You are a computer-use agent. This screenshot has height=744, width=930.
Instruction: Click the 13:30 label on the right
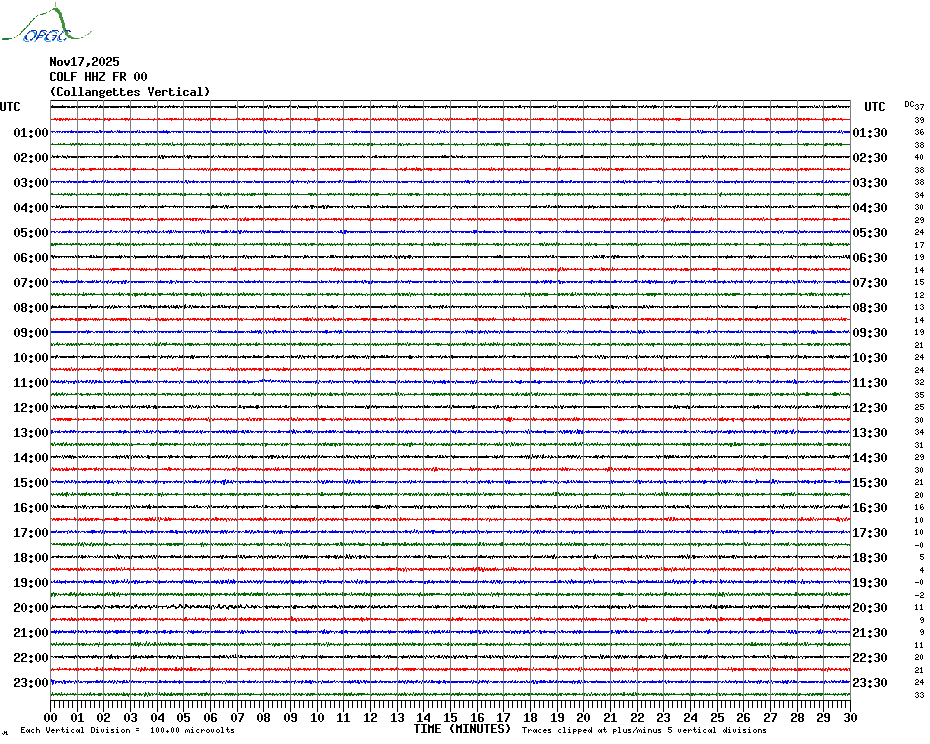[x=870, y=433]
